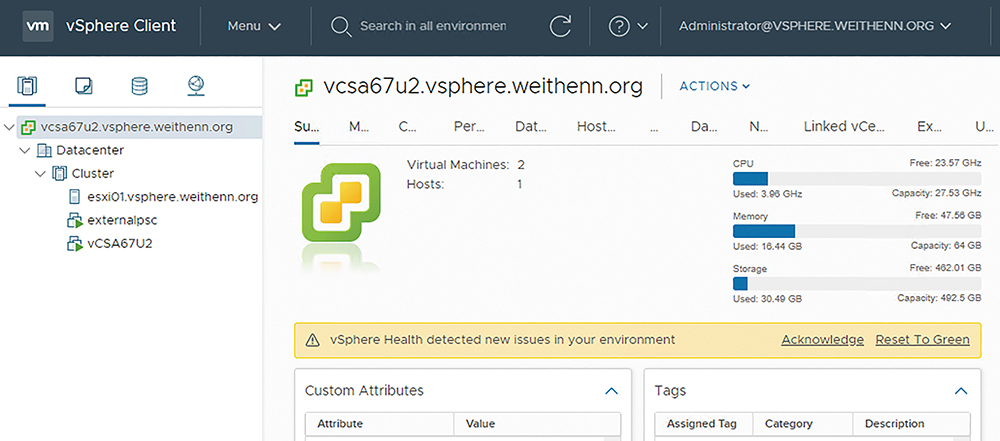Click the search magnifier icon
The width and height of the screenshot is (1000, 441).
coord(341,26)
